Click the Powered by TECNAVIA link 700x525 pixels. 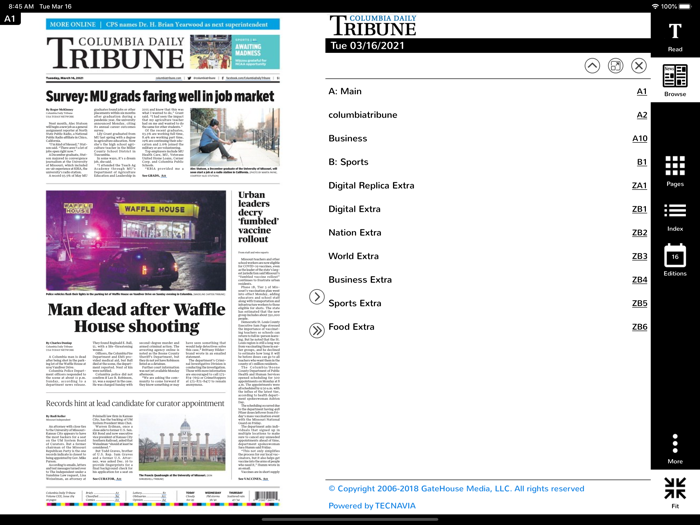(x=372, y=506)
